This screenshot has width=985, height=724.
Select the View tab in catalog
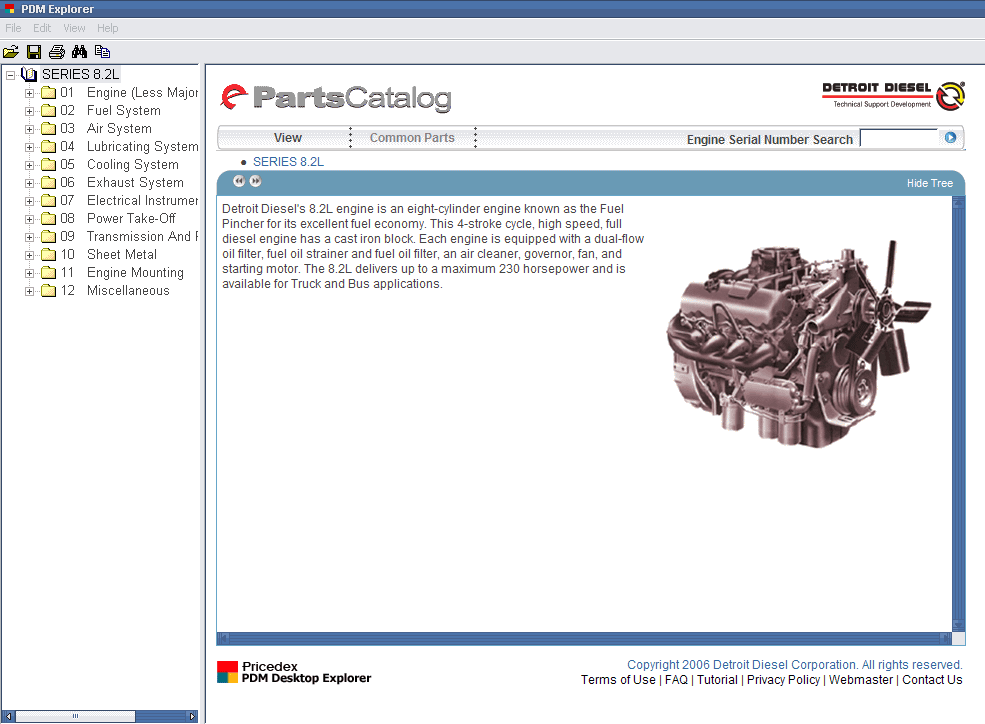(288, 138)
